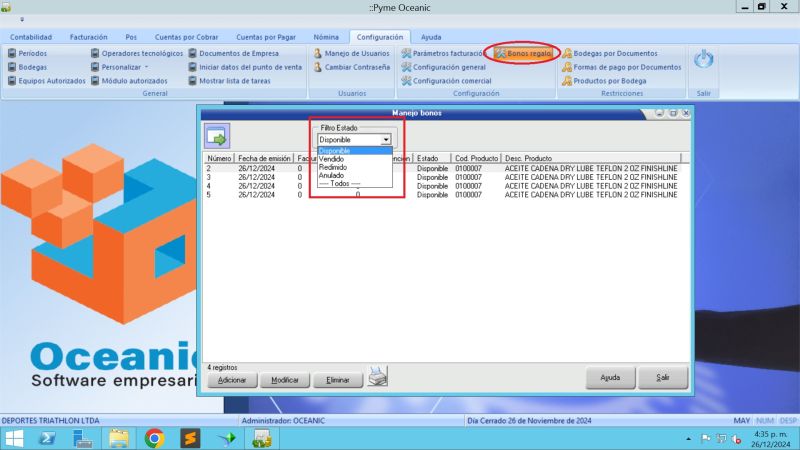800x450 pixels.
Task: Open the Nómina tab
Action: tap(326, 36)
